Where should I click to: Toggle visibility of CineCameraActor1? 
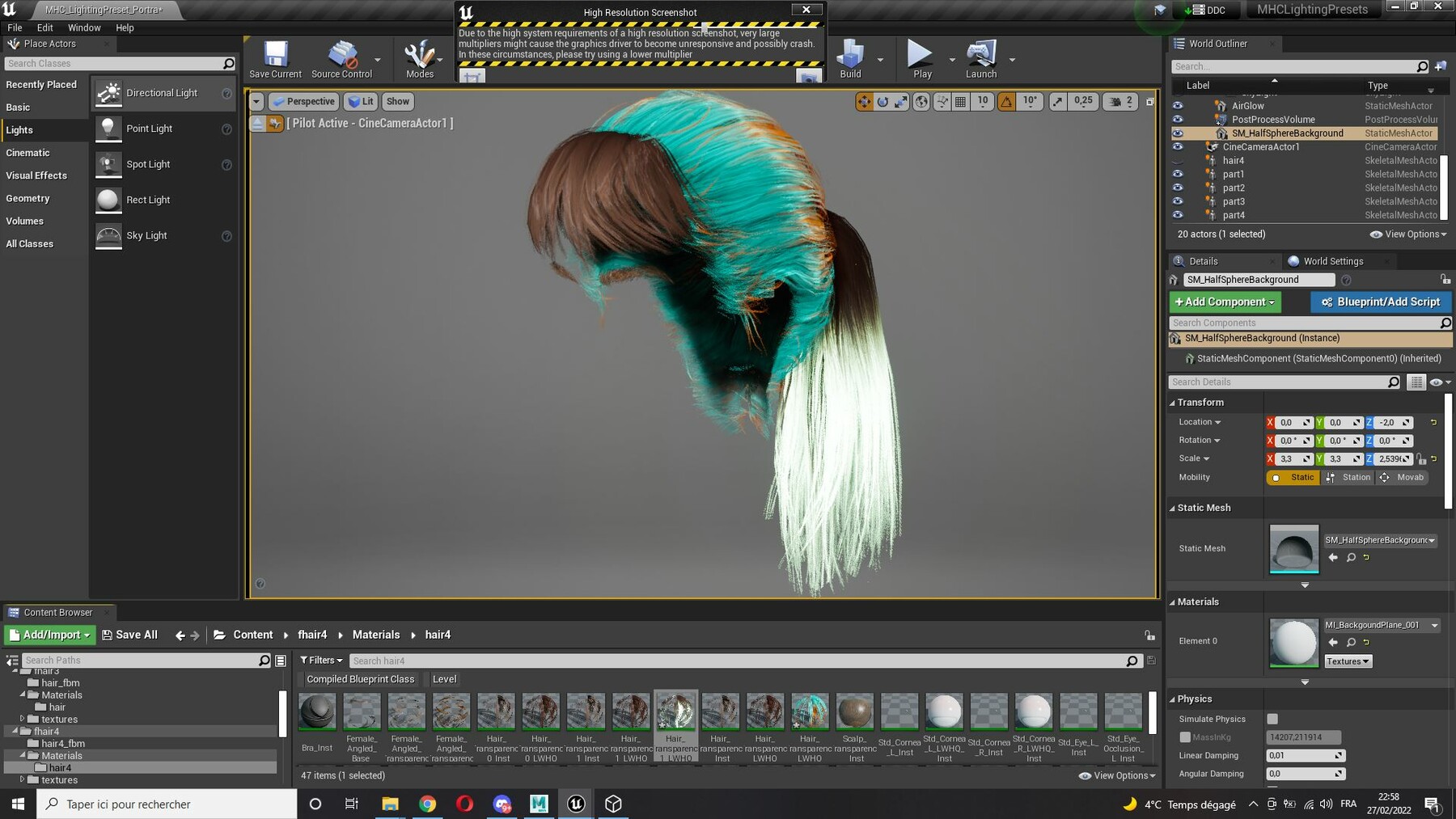(x=1178, y=147)
